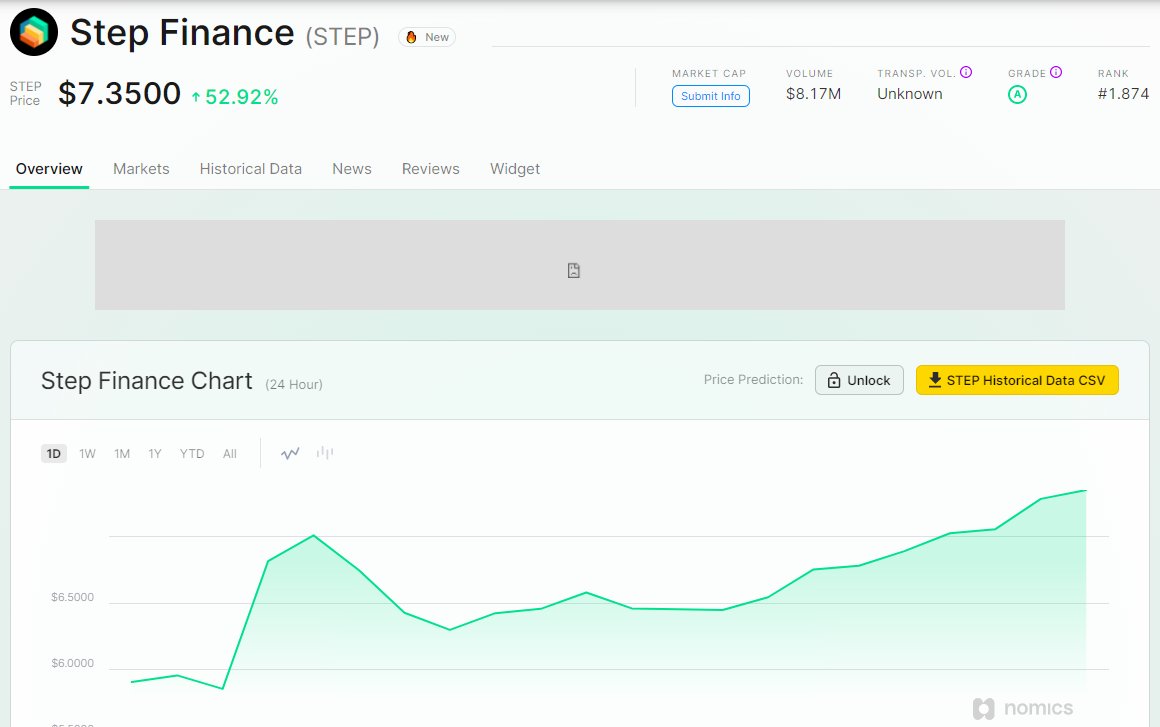Viewport: 1160px width, 727px height.
Task: Open the Widget tab
Action: tap(515, 169)
